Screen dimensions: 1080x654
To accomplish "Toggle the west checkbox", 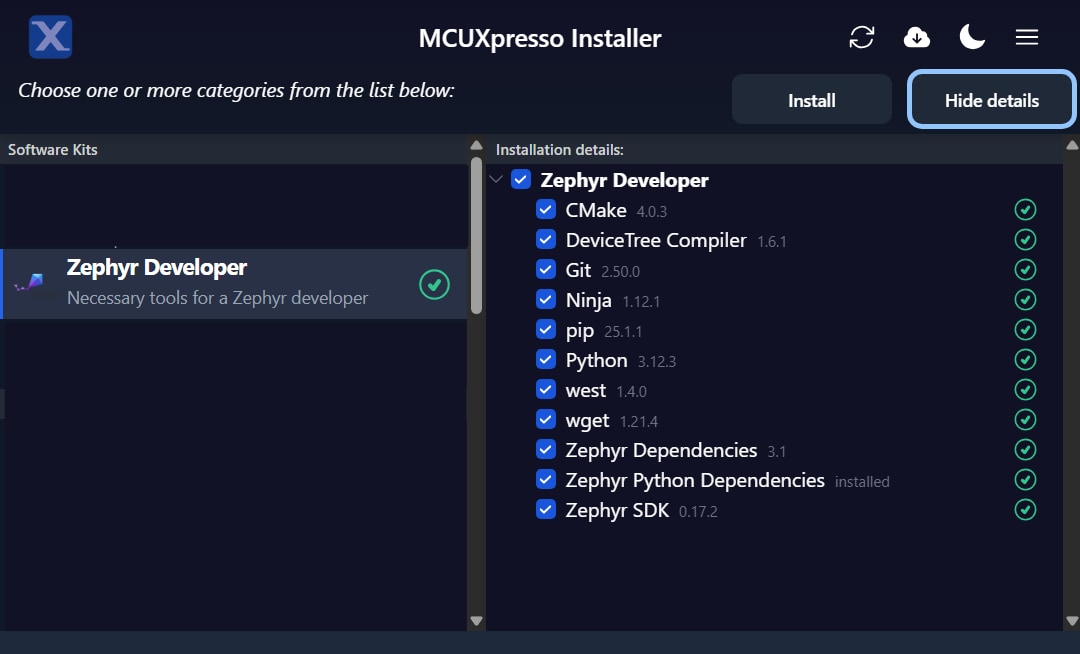I will [x=546, y=390].
